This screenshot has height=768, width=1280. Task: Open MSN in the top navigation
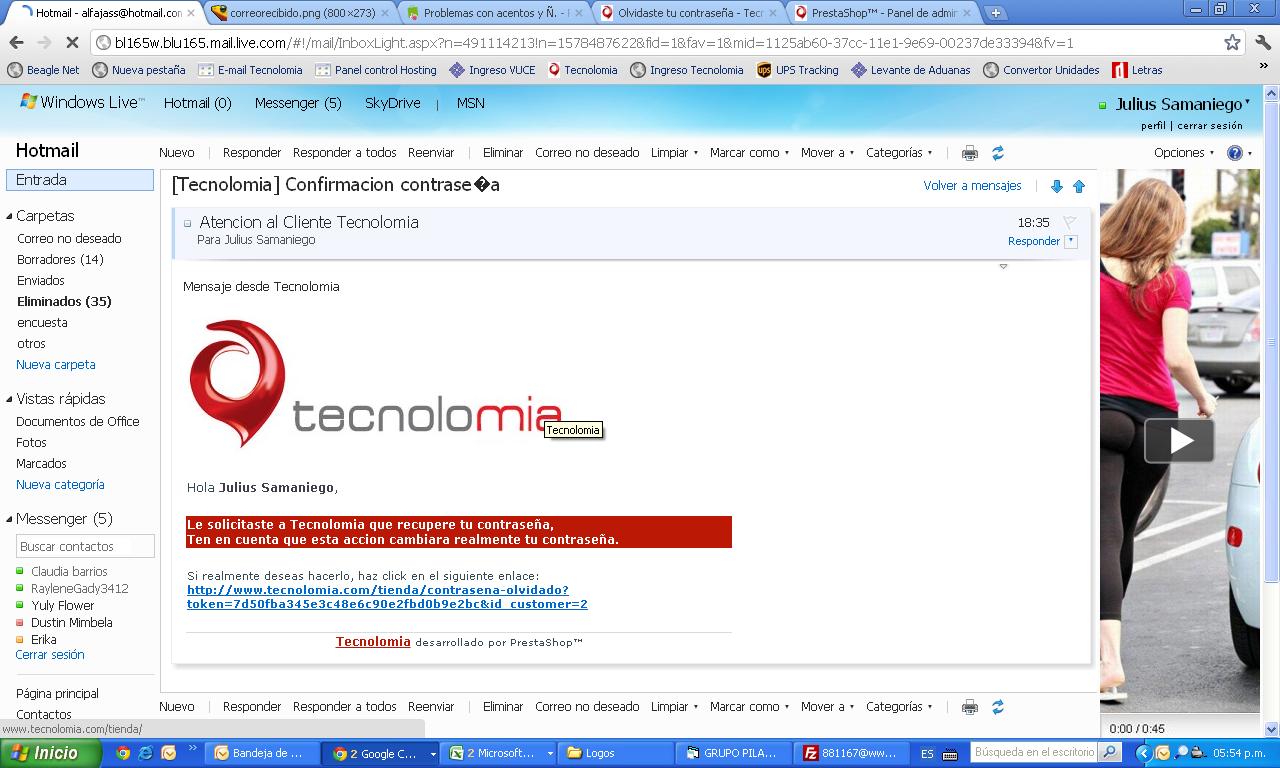pyautogui.click(x=471, y=103)
